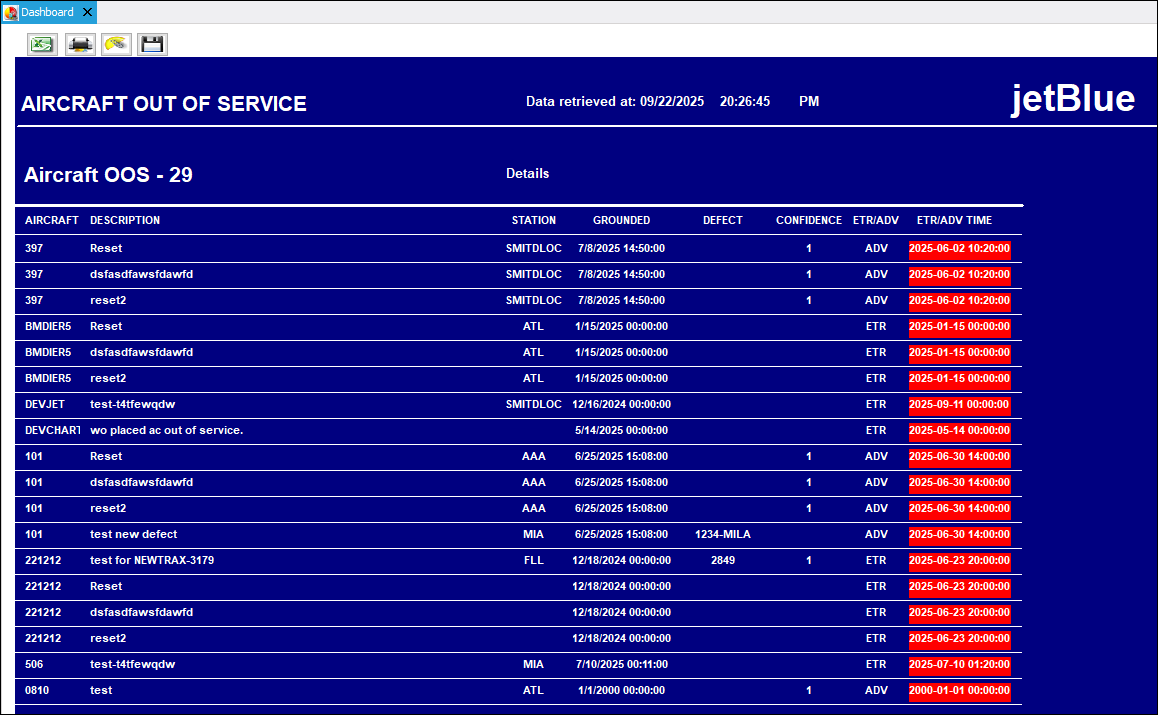Save the report with the floppy disk icon
Image resolution: width=1158 pixels, height=715 pixels.
[x=152, y=44]
